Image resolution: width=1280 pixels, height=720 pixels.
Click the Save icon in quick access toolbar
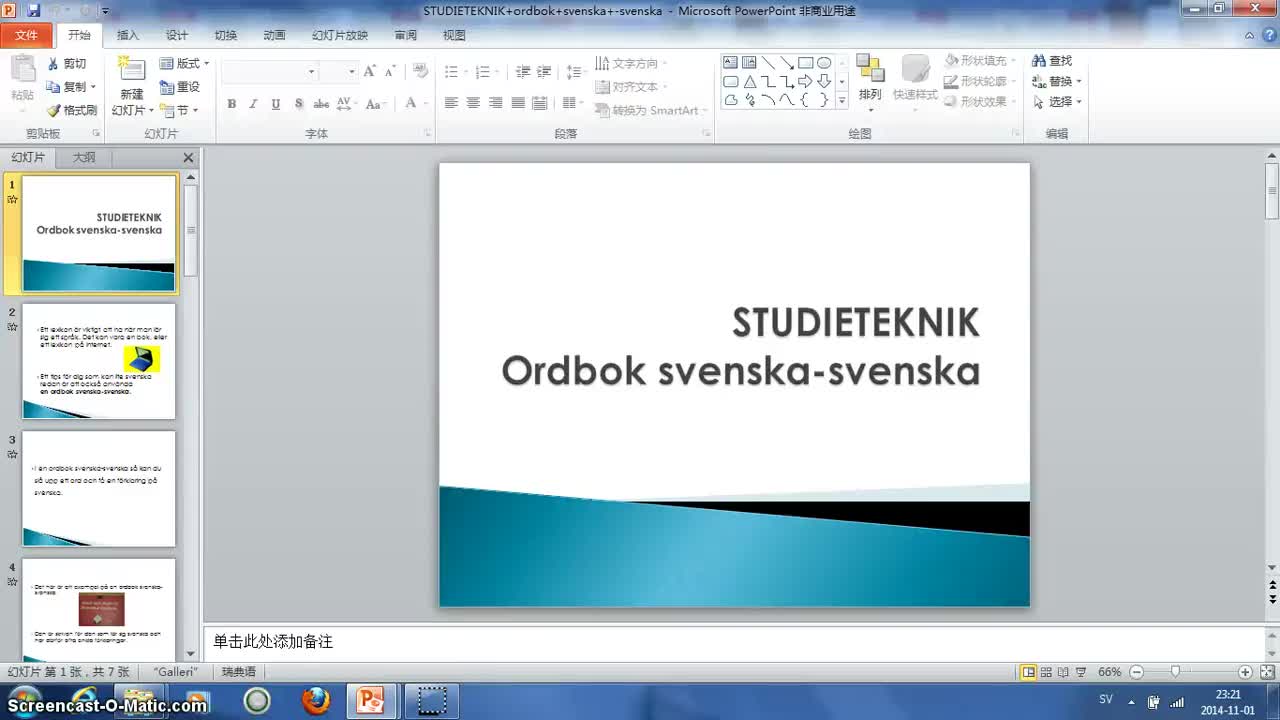pyautogui.click(x=33, y=11)
